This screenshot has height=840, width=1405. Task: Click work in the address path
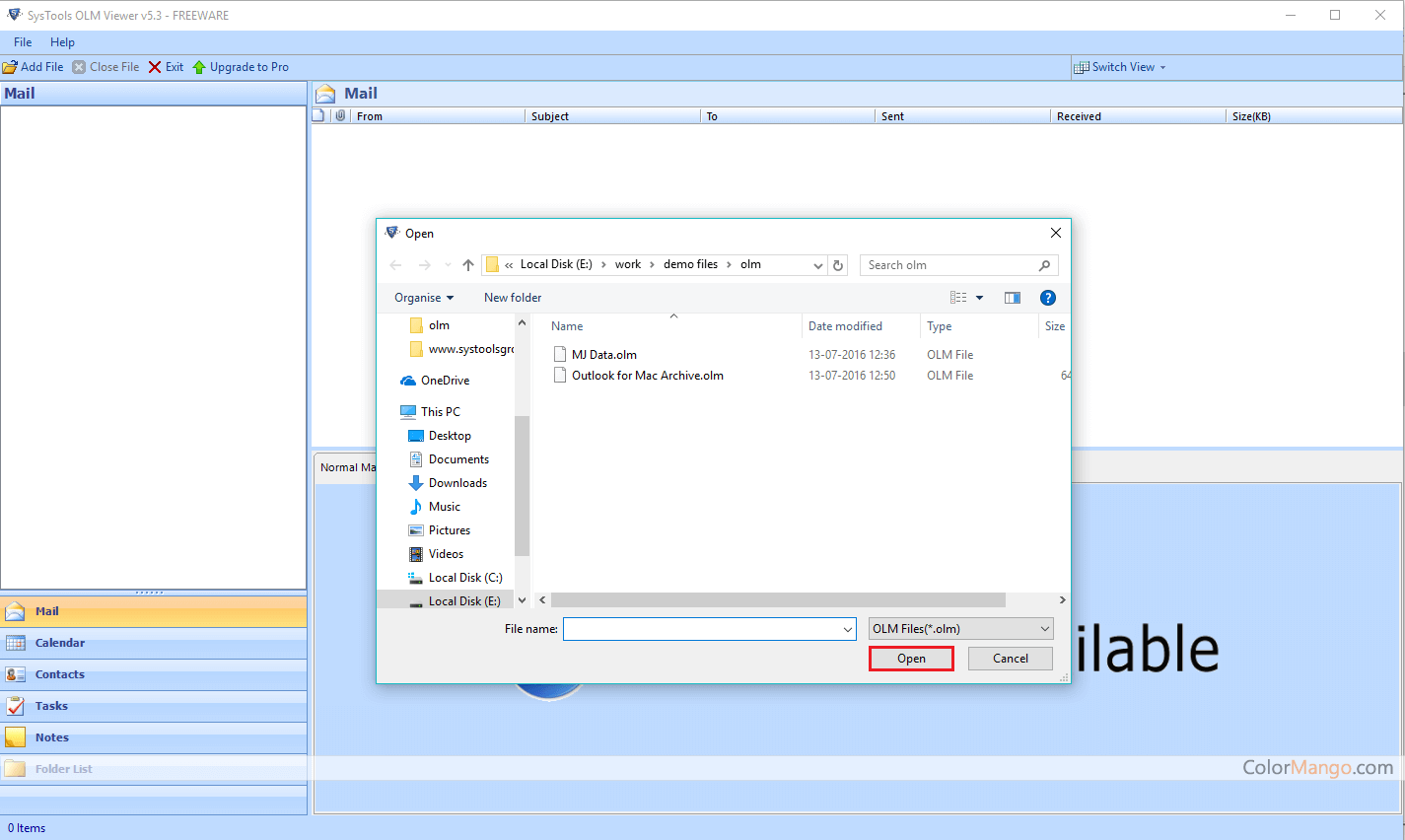[628, 264]
